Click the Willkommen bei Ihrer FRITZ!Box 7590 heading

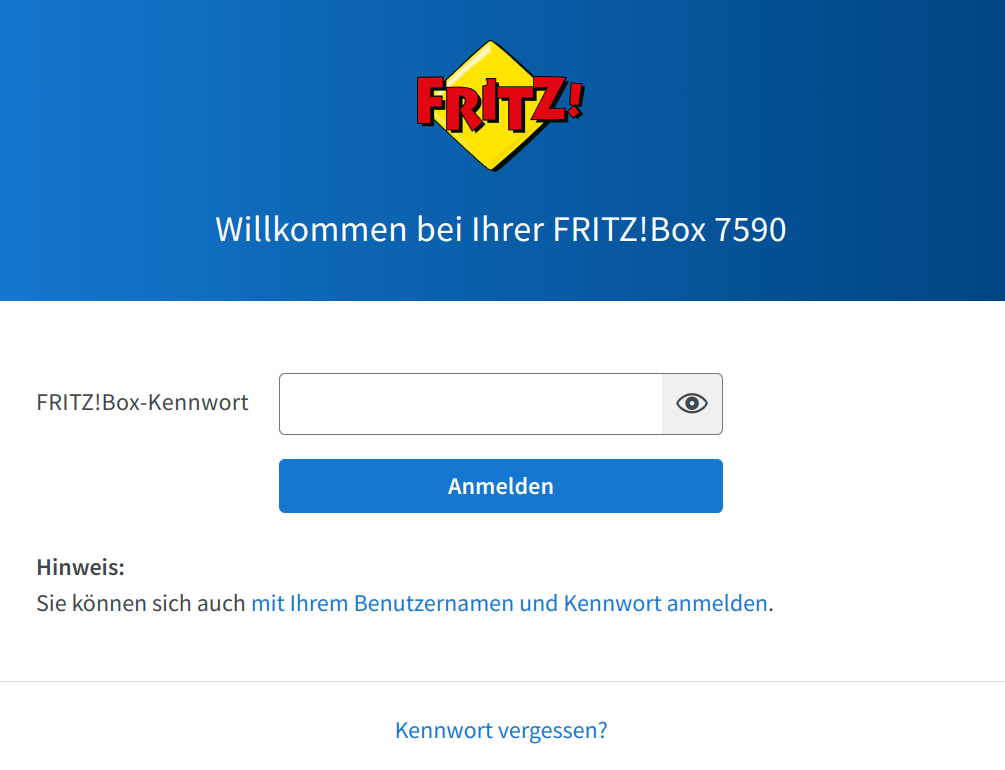pos(501,229)
